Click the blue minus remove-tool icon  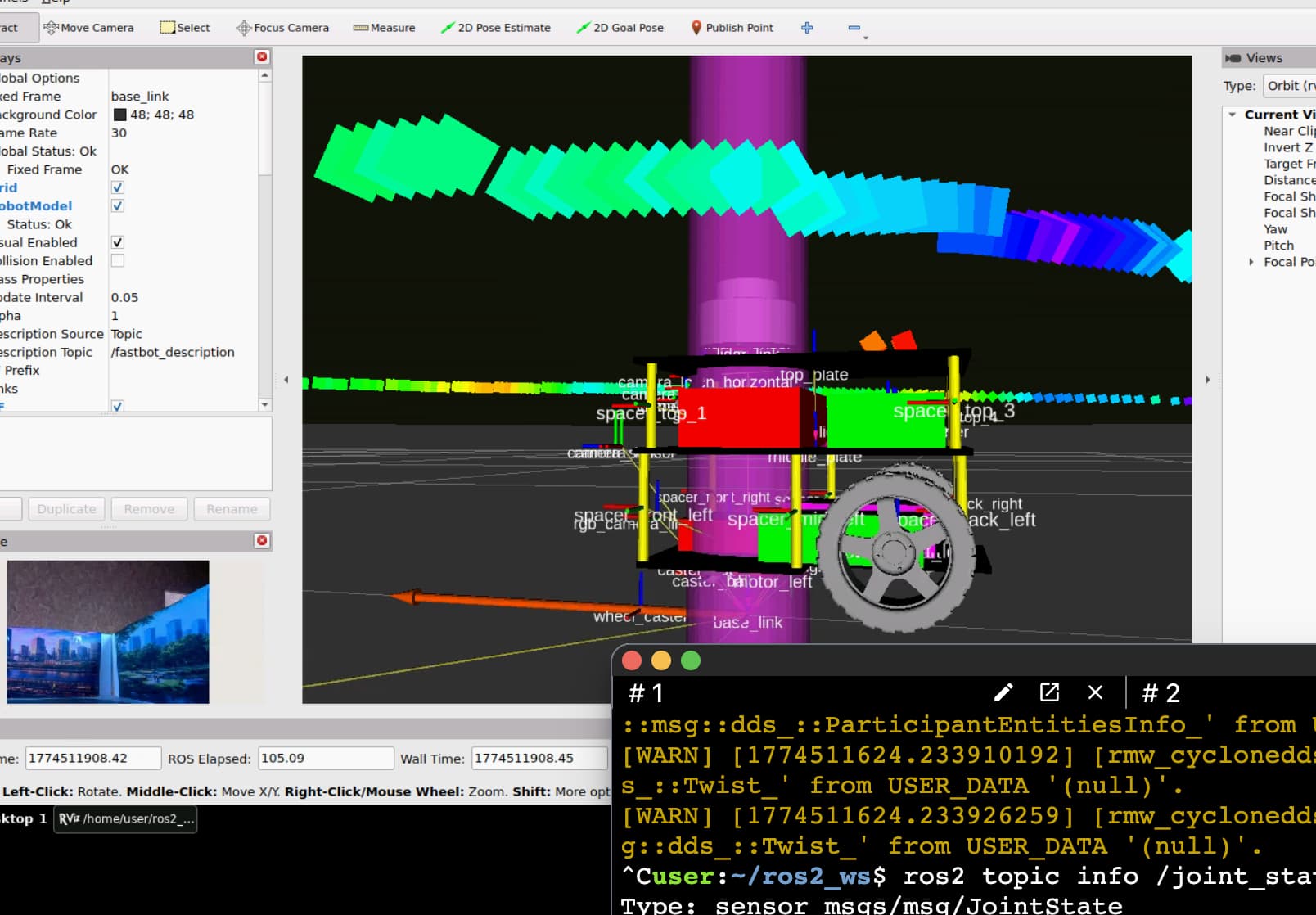coord(854,28)
